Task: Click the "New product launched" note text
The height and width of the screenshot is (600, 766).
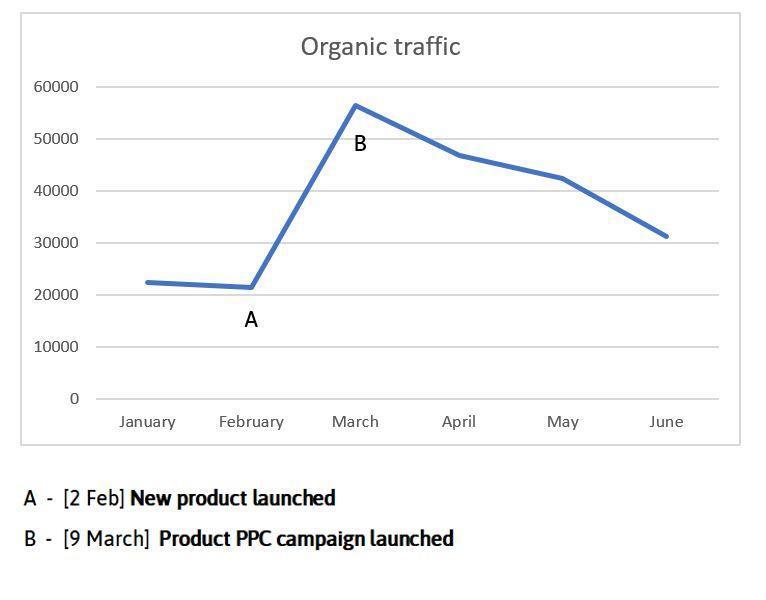Action: [x=232, y=498]
